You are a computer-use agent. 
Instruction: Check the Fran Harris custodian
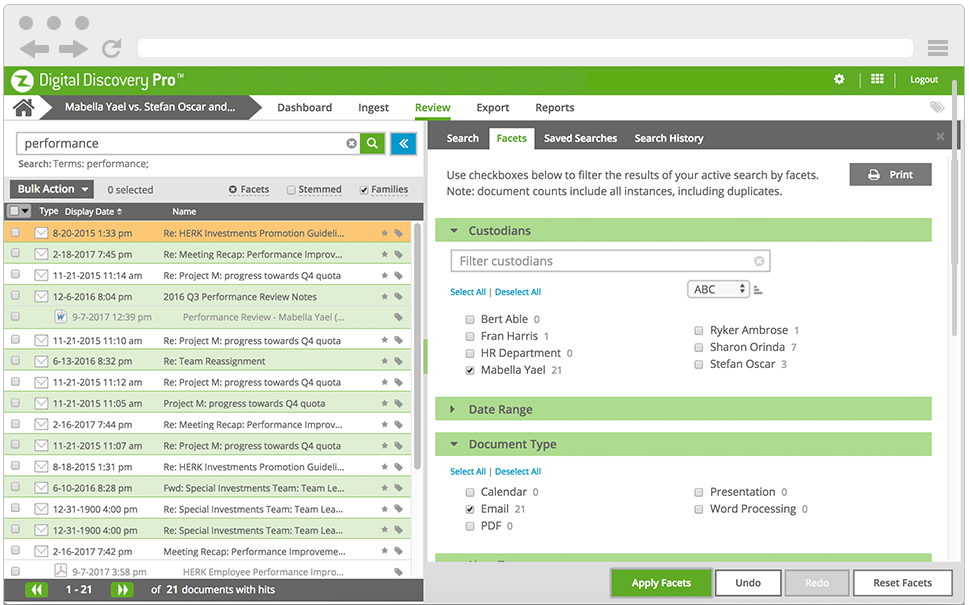coord(470,336)
